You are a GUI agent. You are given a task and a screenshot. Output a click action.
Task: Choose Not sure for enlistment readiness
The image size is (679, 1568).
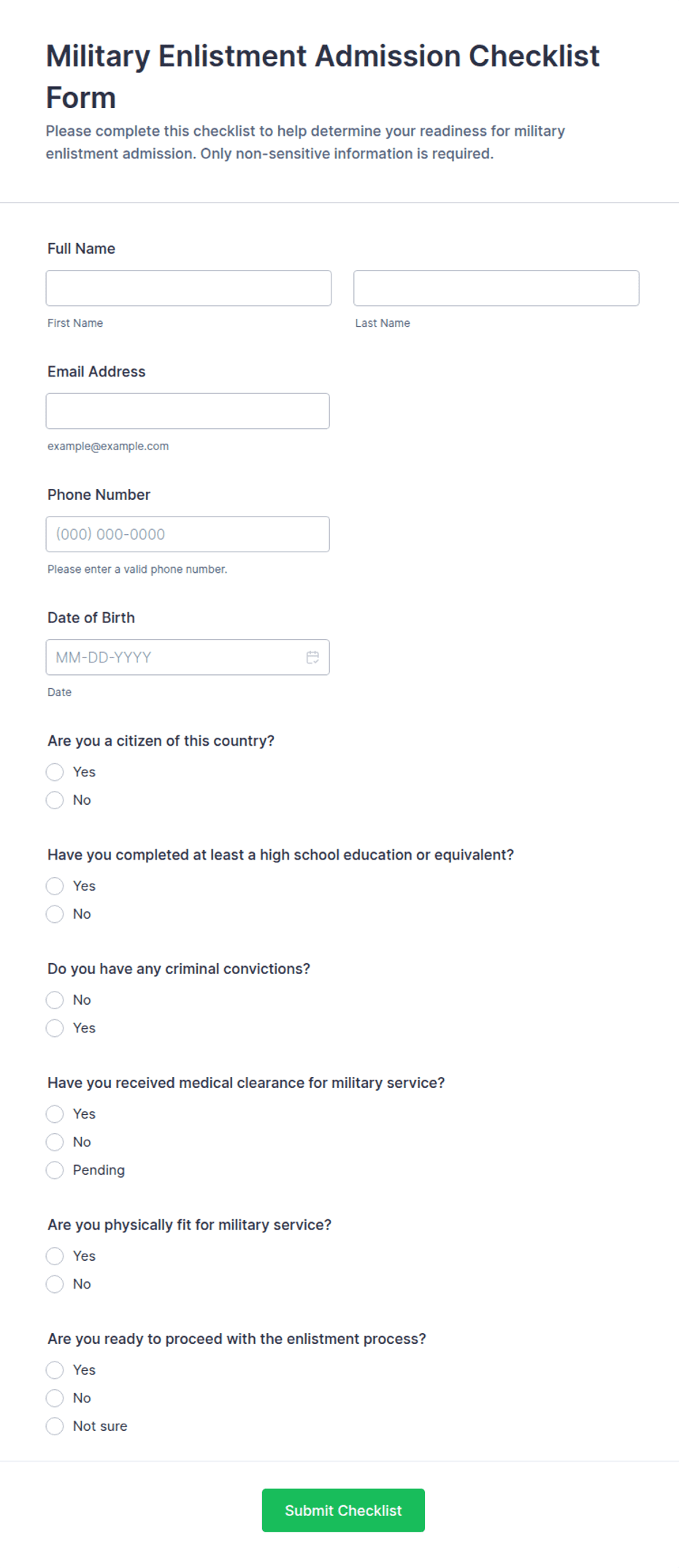[55, 1426]
